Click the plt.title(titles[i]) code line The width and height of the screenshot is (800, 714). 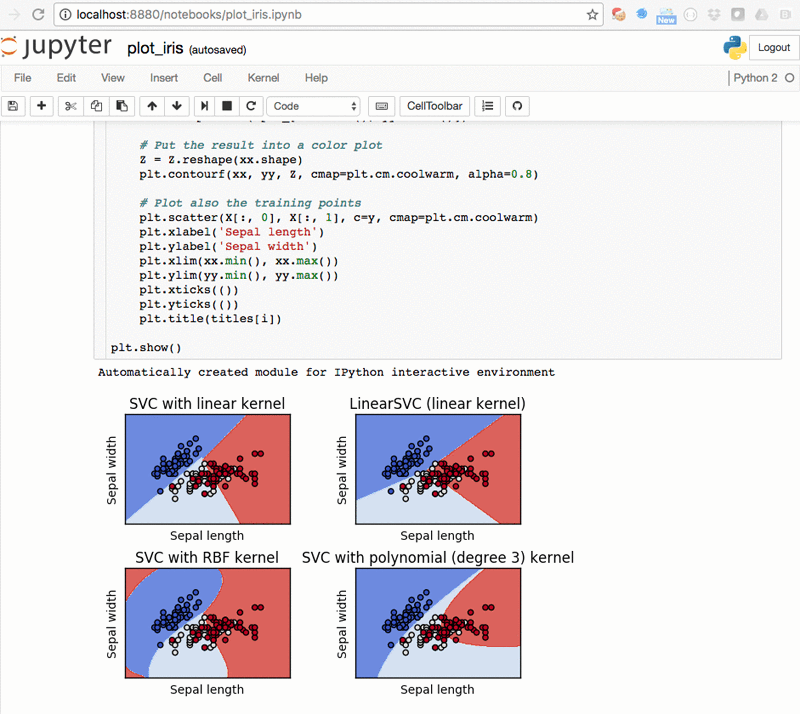coord(210,319)
